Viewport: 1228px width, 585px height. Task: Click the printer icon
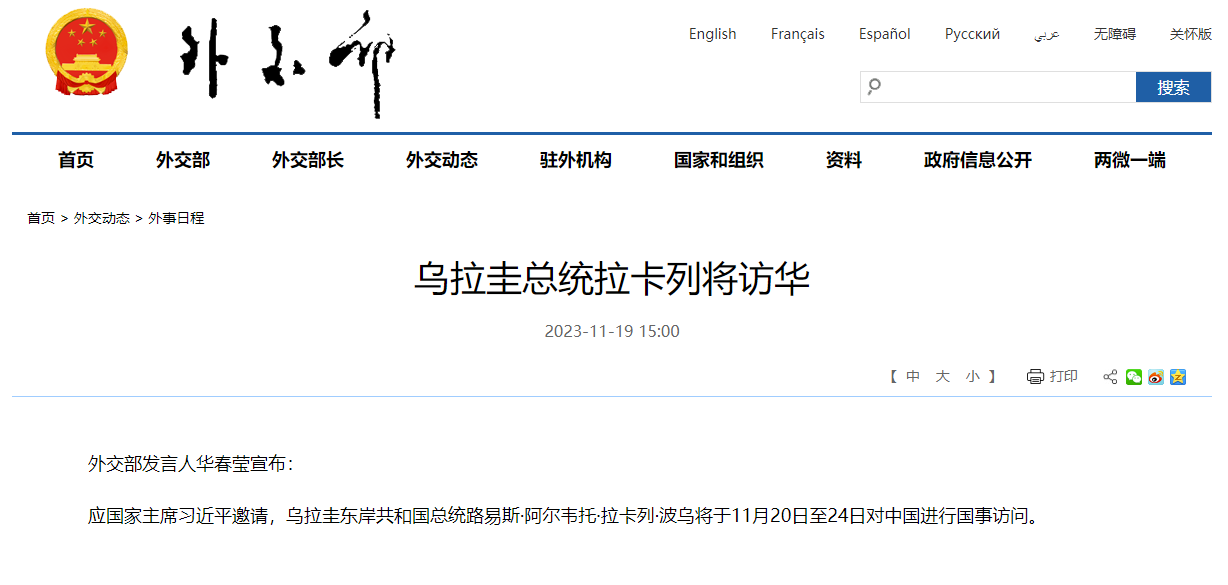pos(1035,377)
